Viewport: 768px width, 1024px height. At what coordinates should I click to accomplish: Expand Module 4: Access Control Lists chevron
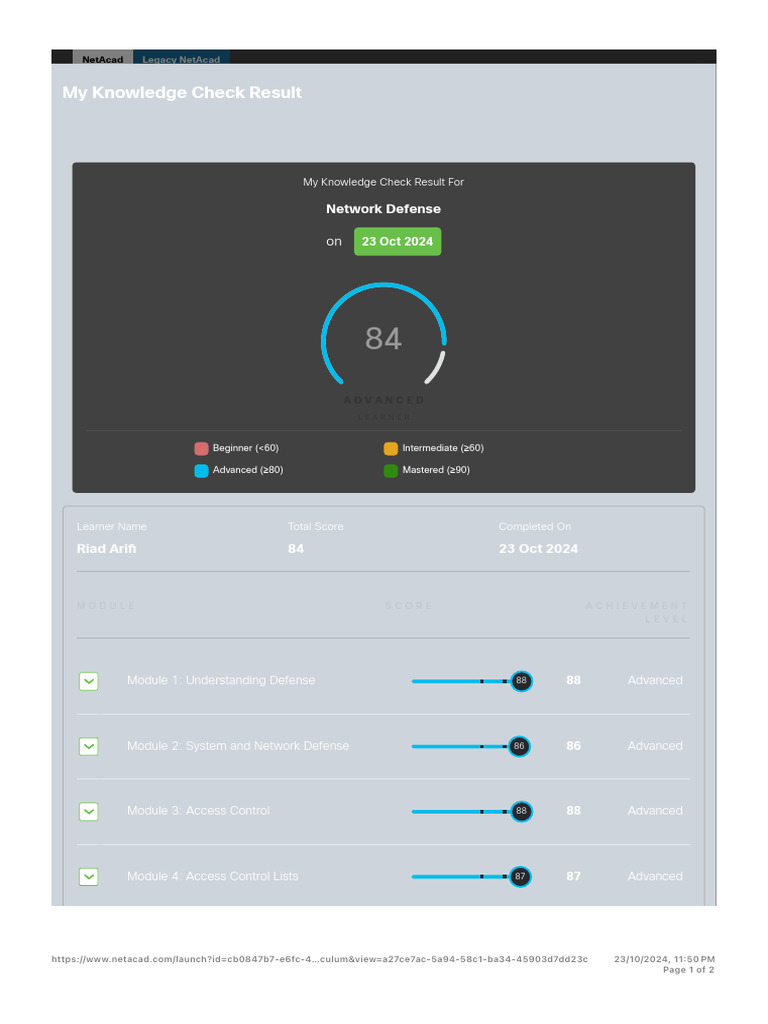[x=89, y=876]
